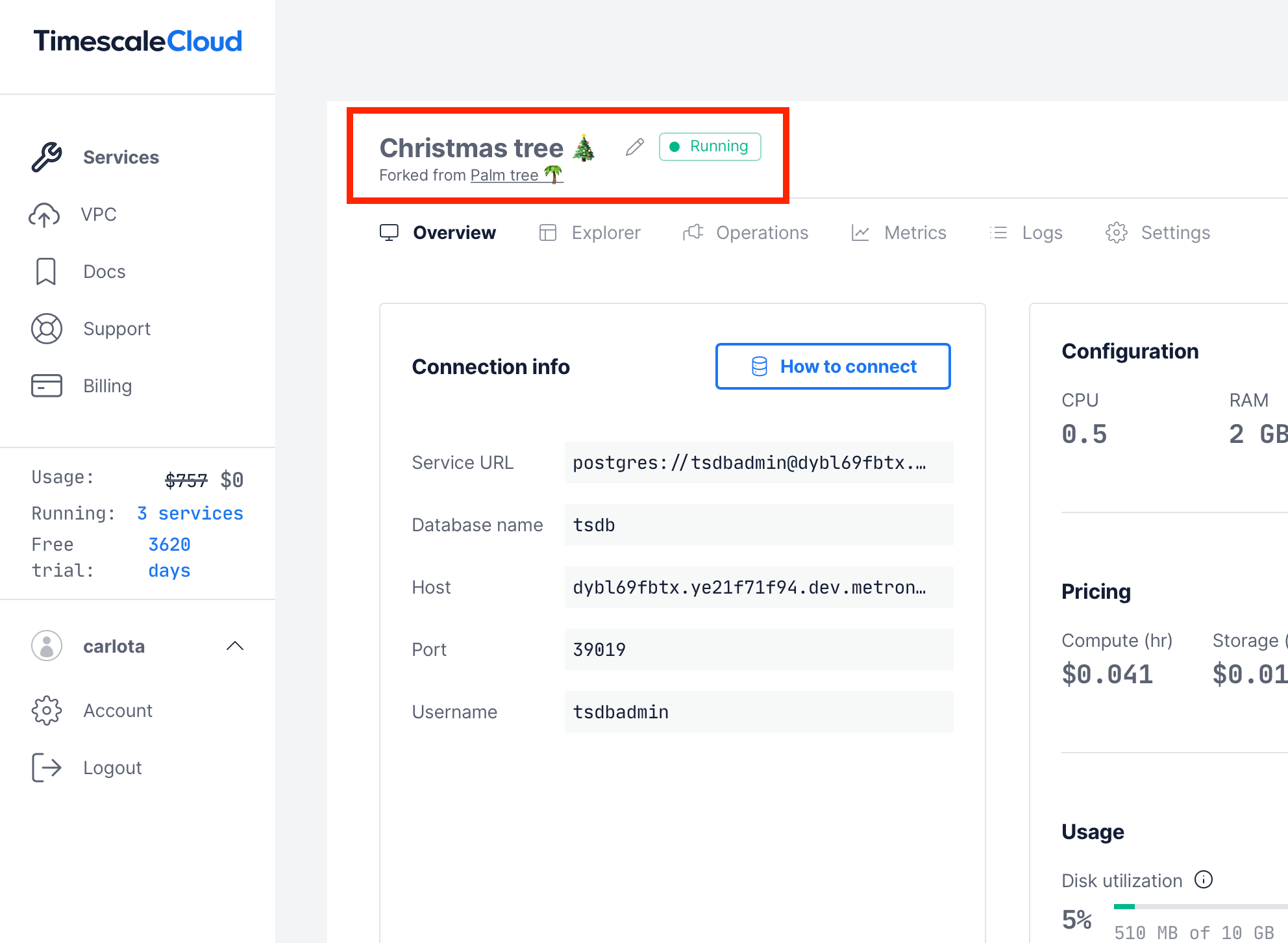
Task: Click the pencil edit service name icon
Action: (x=634, y=147)
